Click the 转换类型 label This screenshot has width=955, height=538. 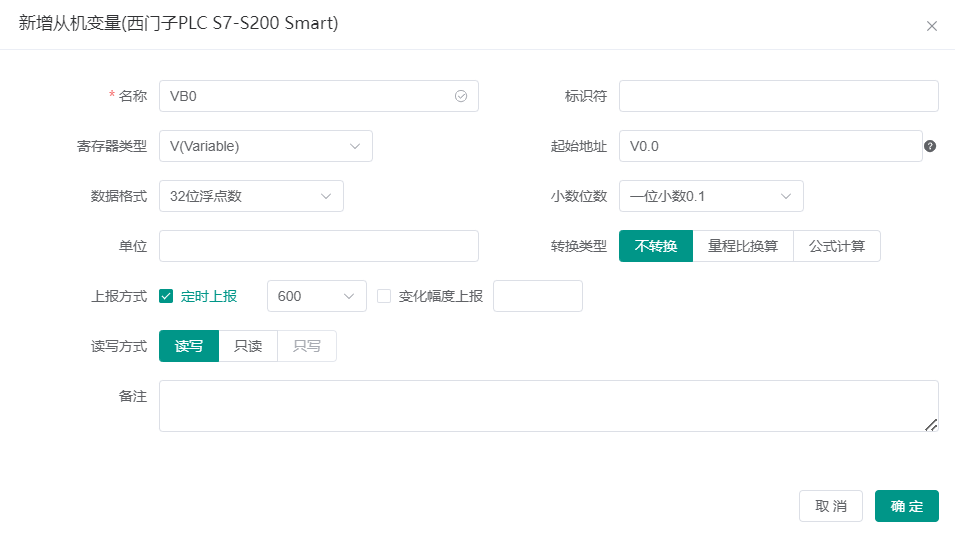pyautogui.click(x=579, y=246)
